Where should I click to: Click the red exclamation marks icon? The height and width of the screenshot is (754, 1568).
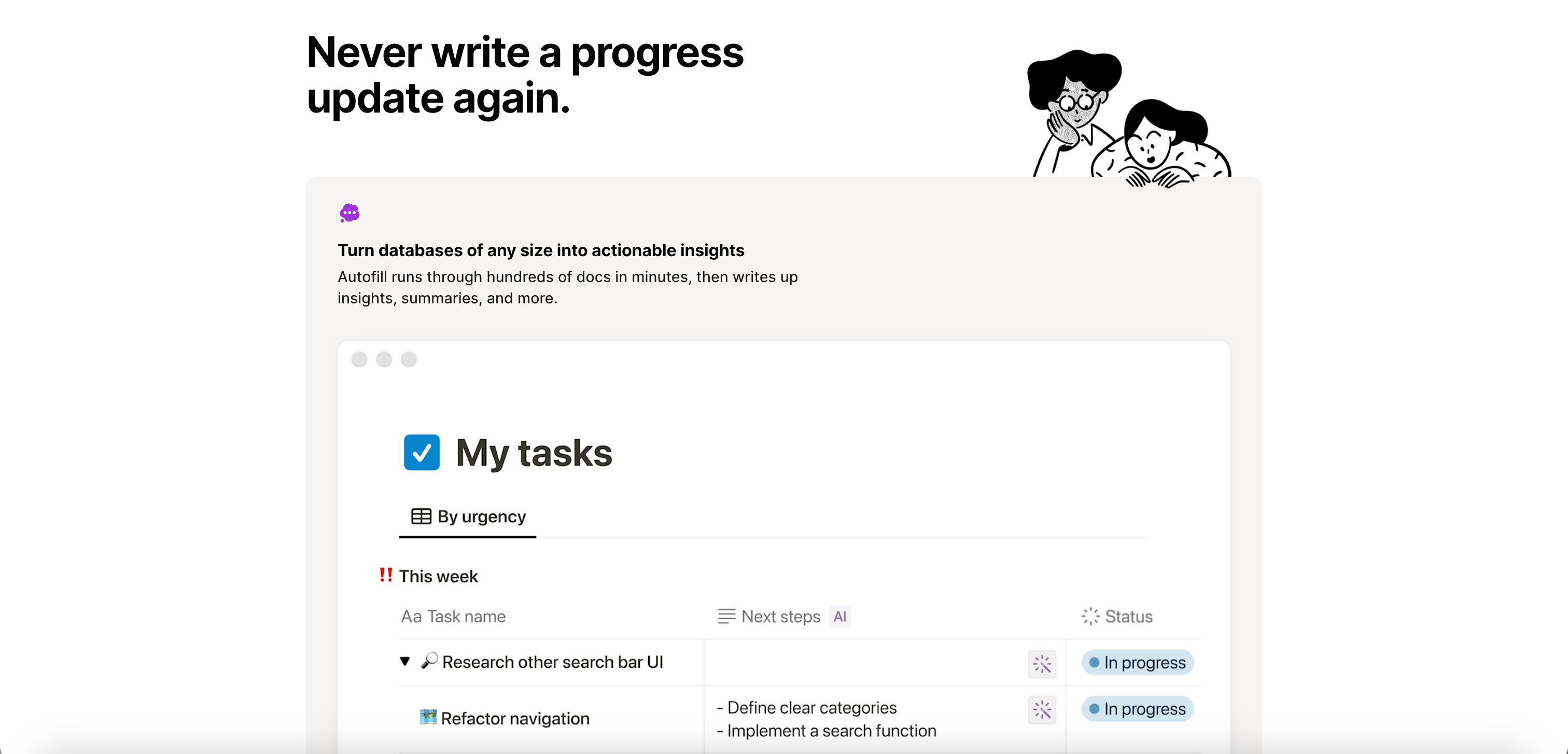click(386, 575)
